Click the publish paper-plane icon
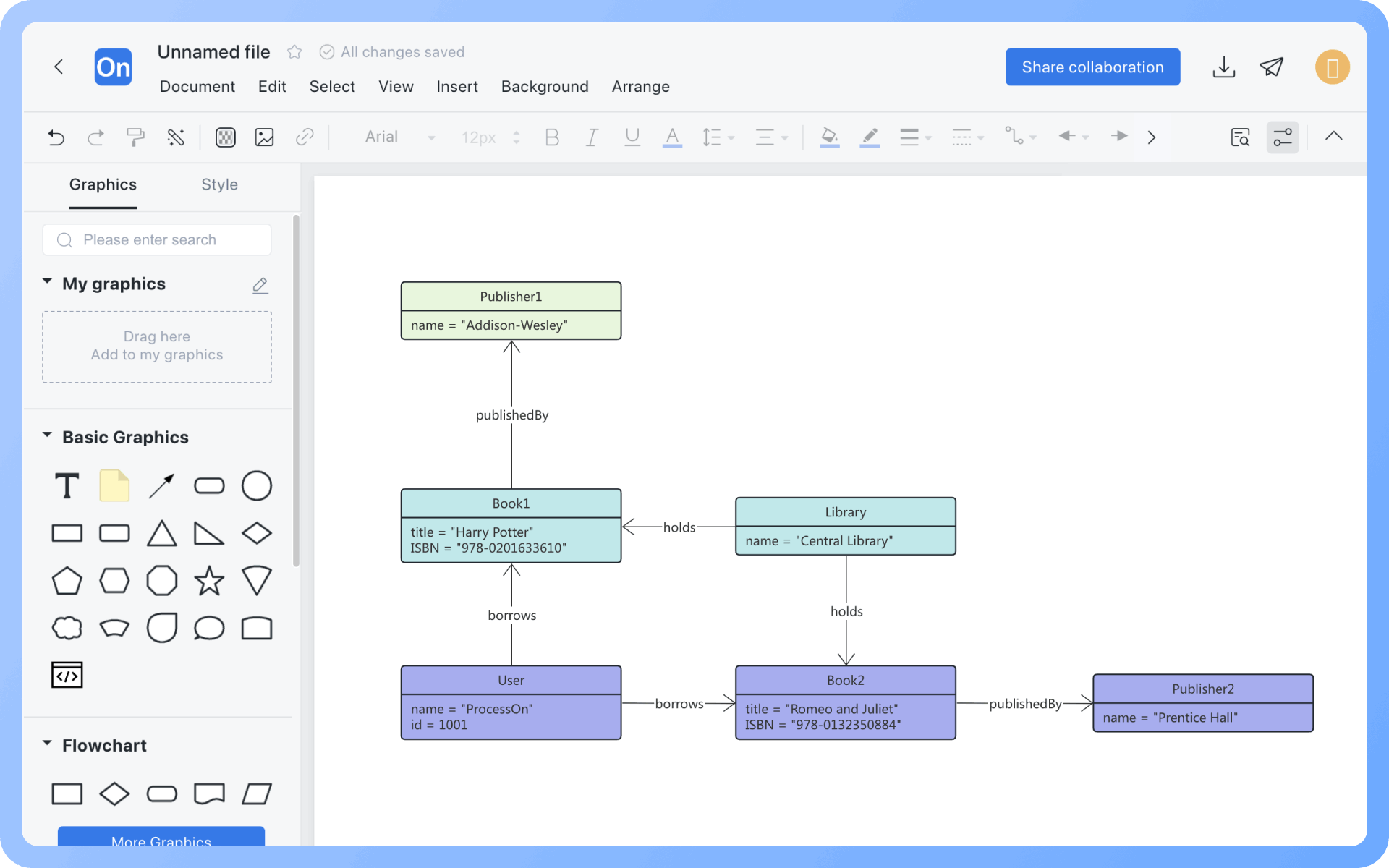 (x=1272, y=67)
